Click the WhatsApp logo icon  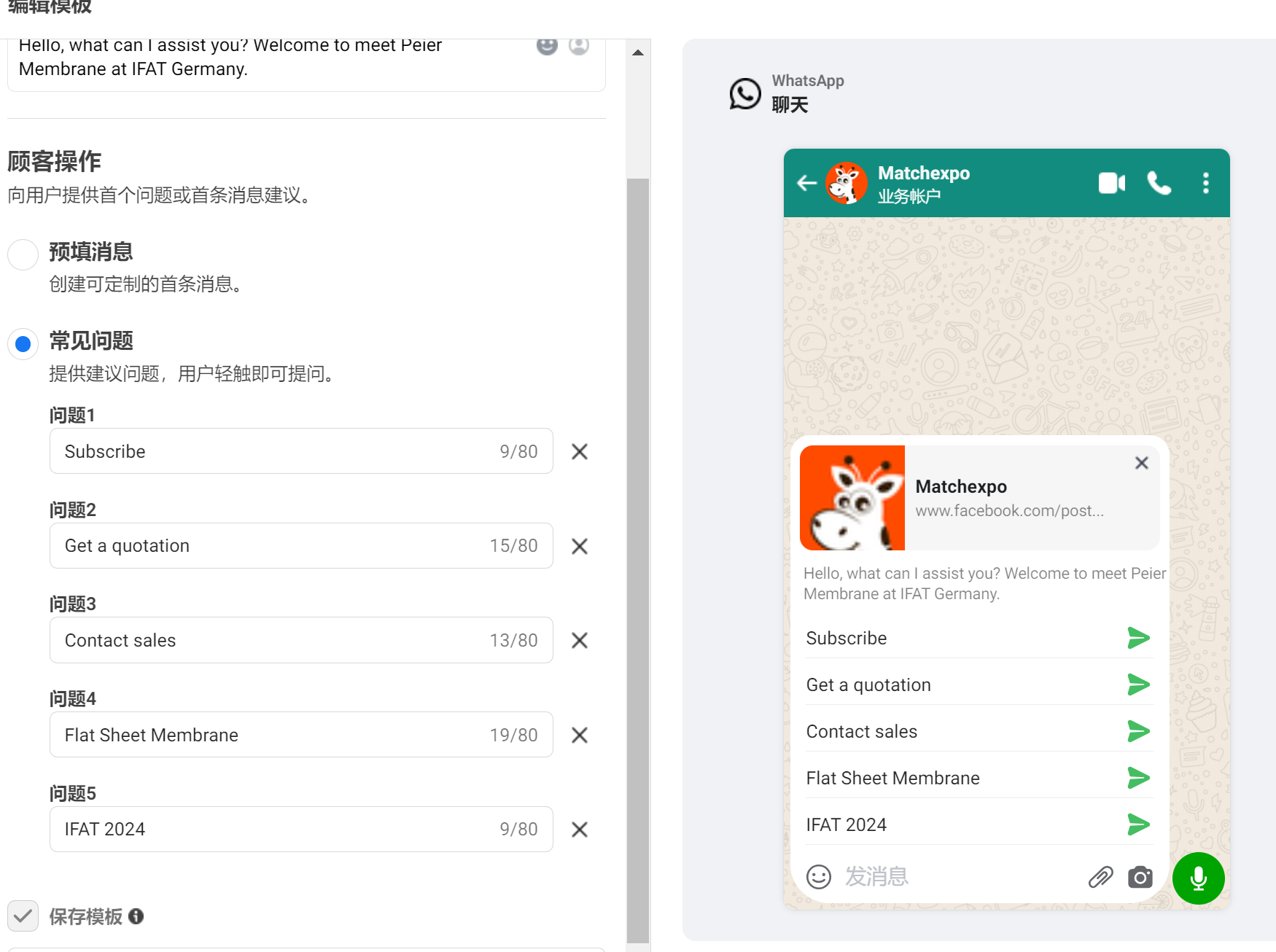pos(745,93)
